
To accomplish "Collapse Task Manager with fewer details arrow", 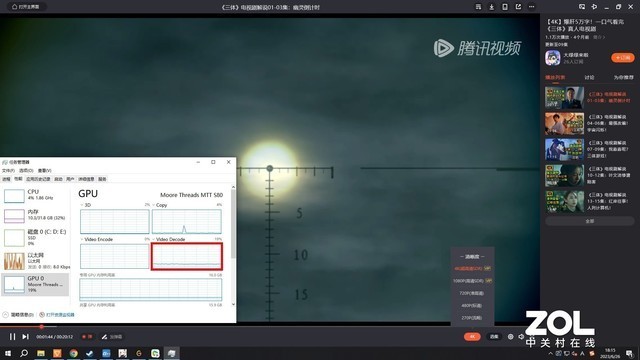I will [18, 315].
